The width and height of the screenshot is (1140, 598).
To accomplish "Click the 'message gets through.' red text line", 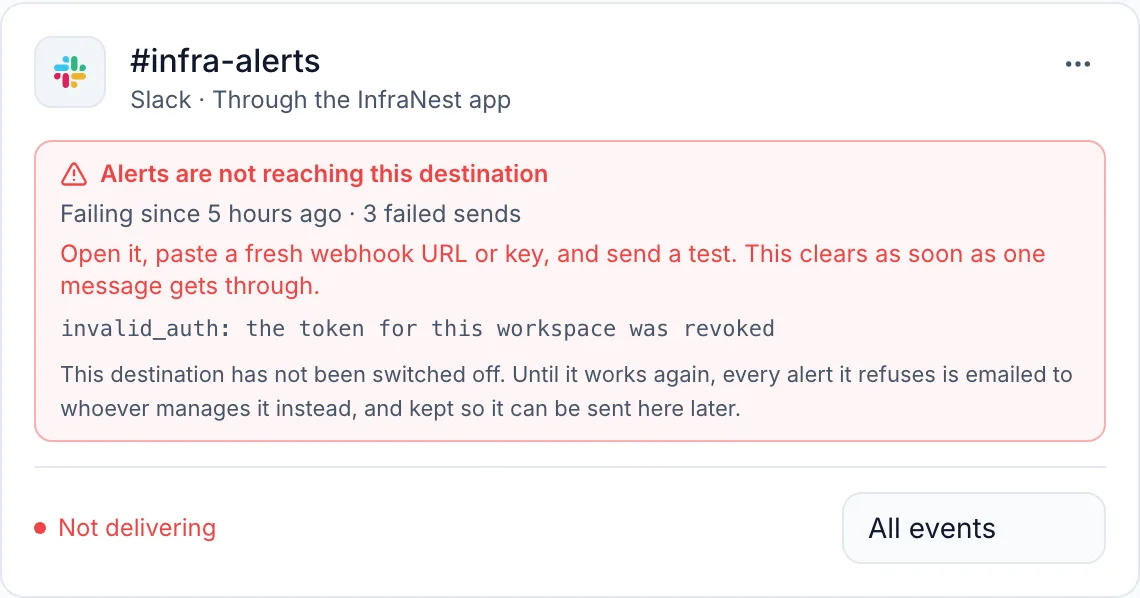I will [x=190, y=286].
